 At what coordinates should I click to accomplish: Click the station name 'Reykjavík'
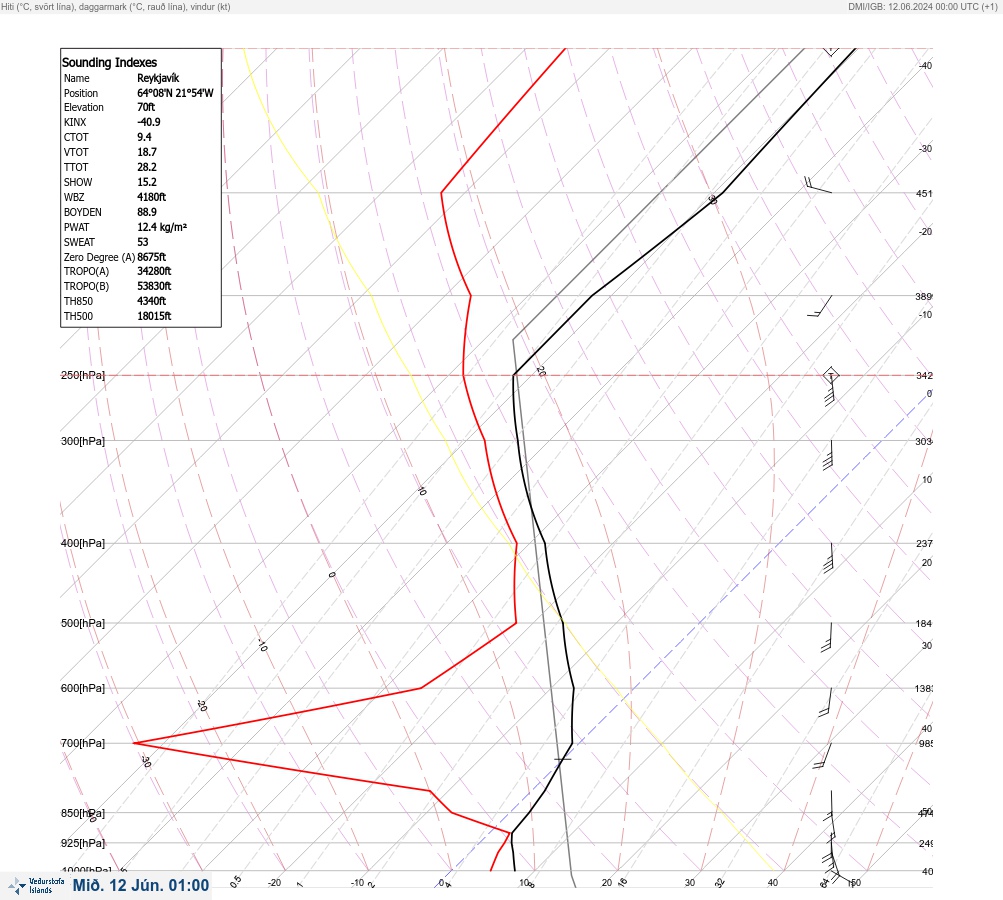click(158, 78)
